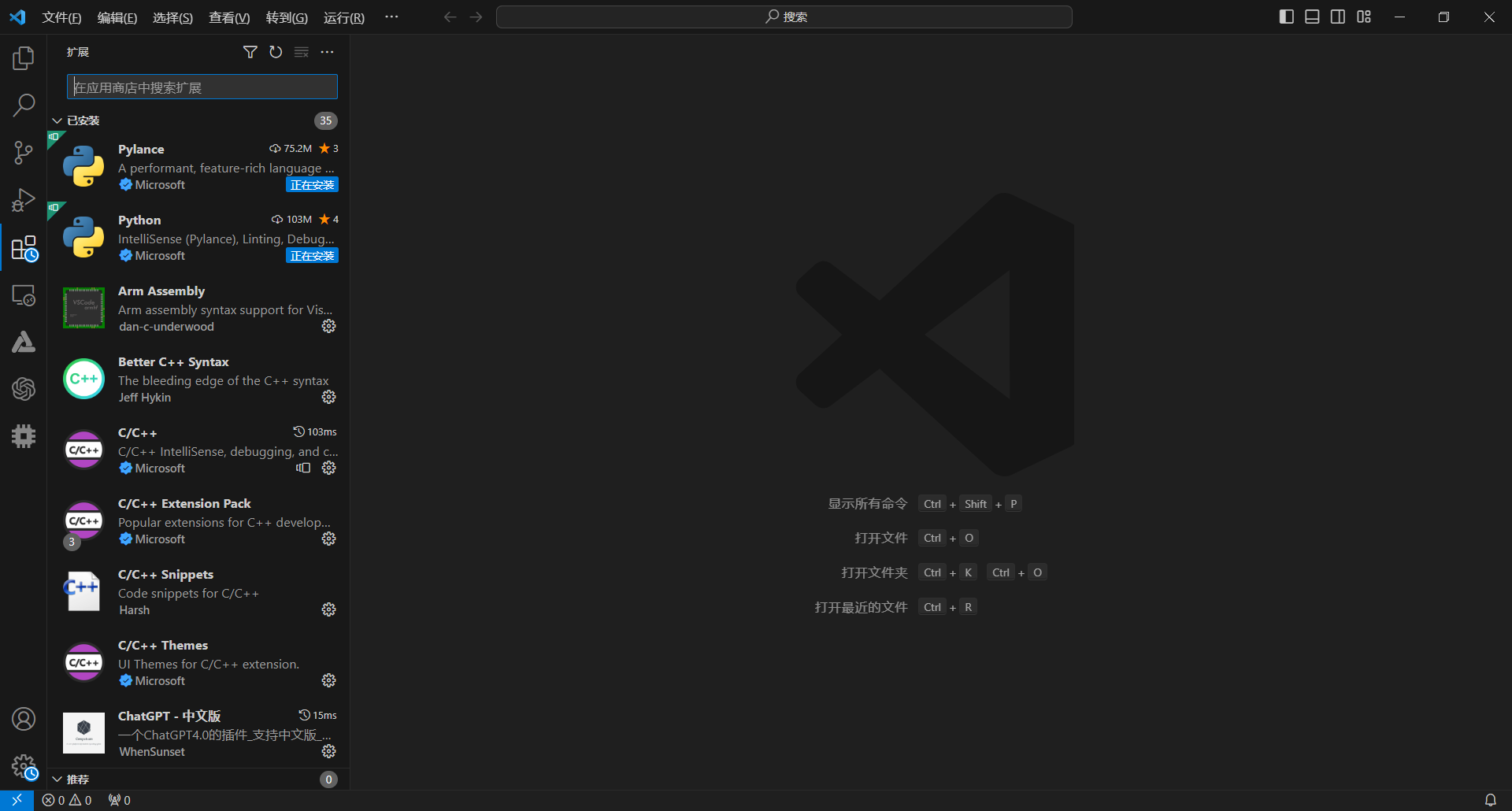Screen dimensions: 1512x811
Task: Select the C/C++ Snippets entry
Action: (x=198, y=591)
